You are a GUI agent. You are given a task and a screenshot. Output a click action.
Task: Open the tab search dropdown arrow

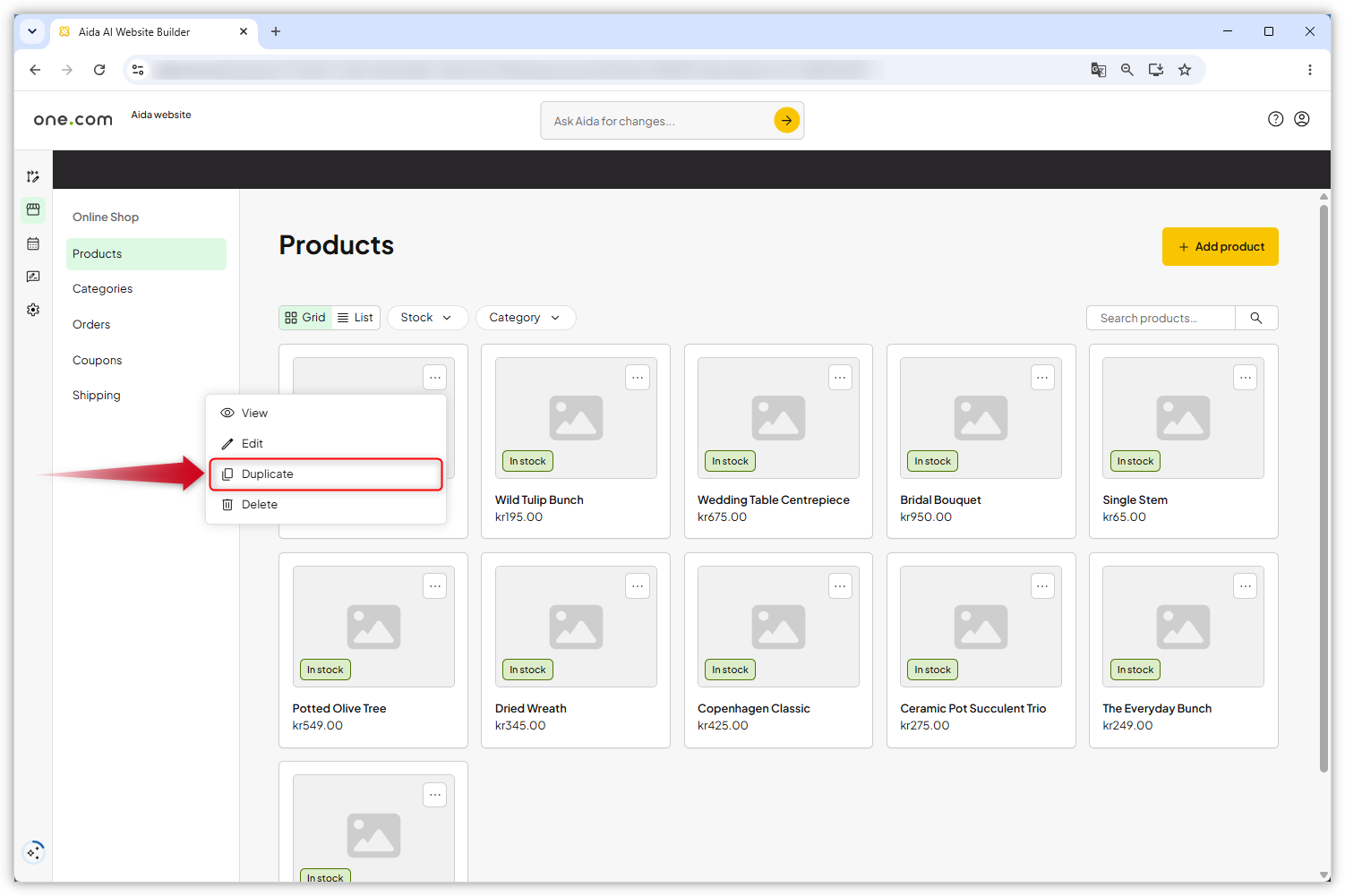(32, 31)
